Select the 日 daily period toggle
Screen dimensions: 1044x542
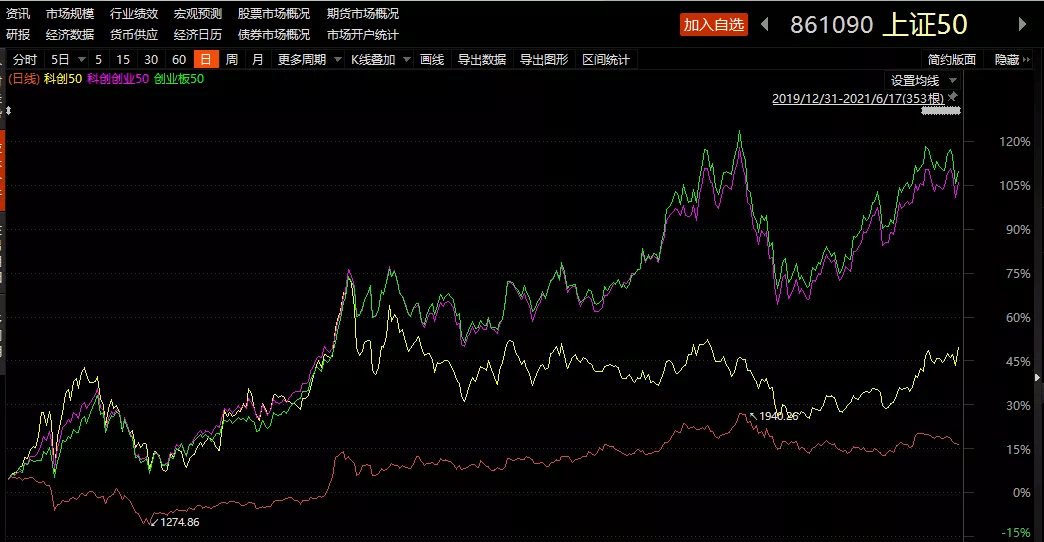(x=205, y=60)
